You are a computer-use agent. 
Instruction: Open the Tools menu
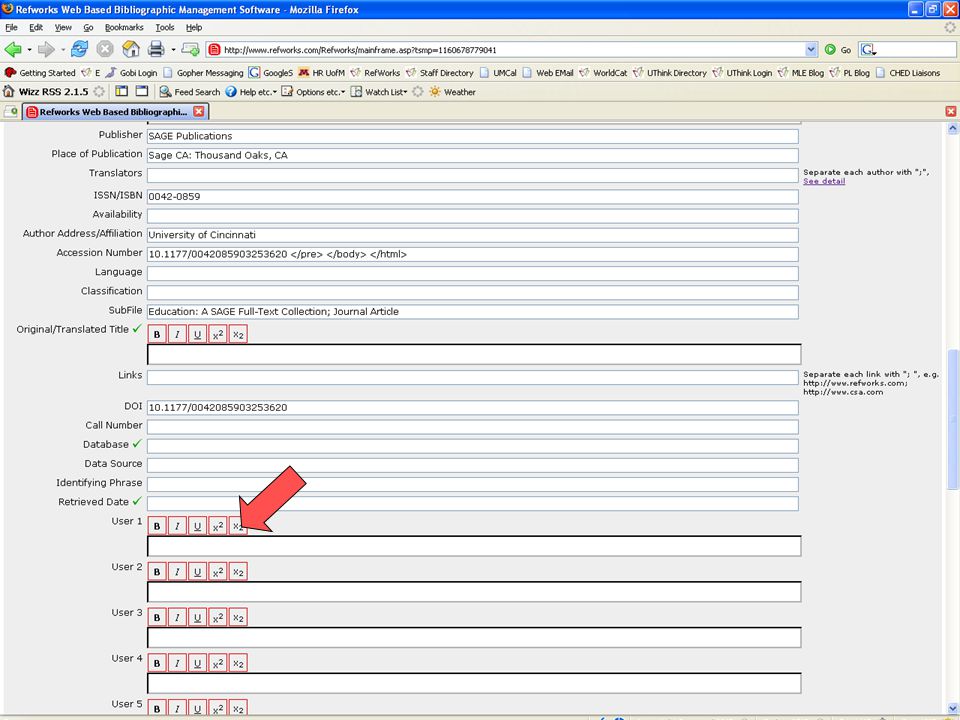pyautogui.click(x=165, y=28)
